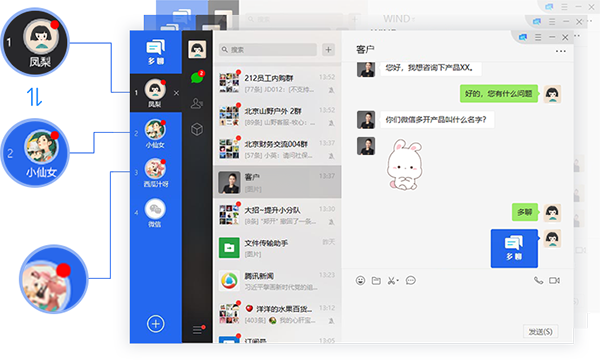Close the 凤梨 account tab
Screen dimensions: 600x360
176,93
